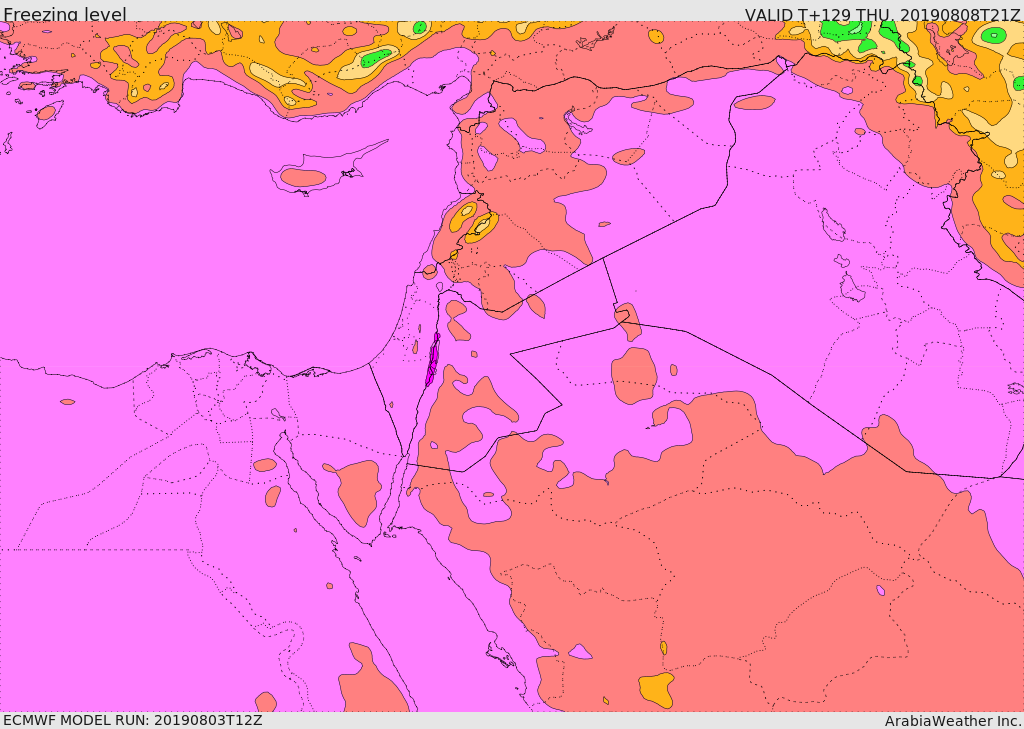Click the 'ECMWF MODEL RUN: 20190803T12Z' label
This screenshot has height=729, width=1024.
pyautogui.click(x=133, y=720)
